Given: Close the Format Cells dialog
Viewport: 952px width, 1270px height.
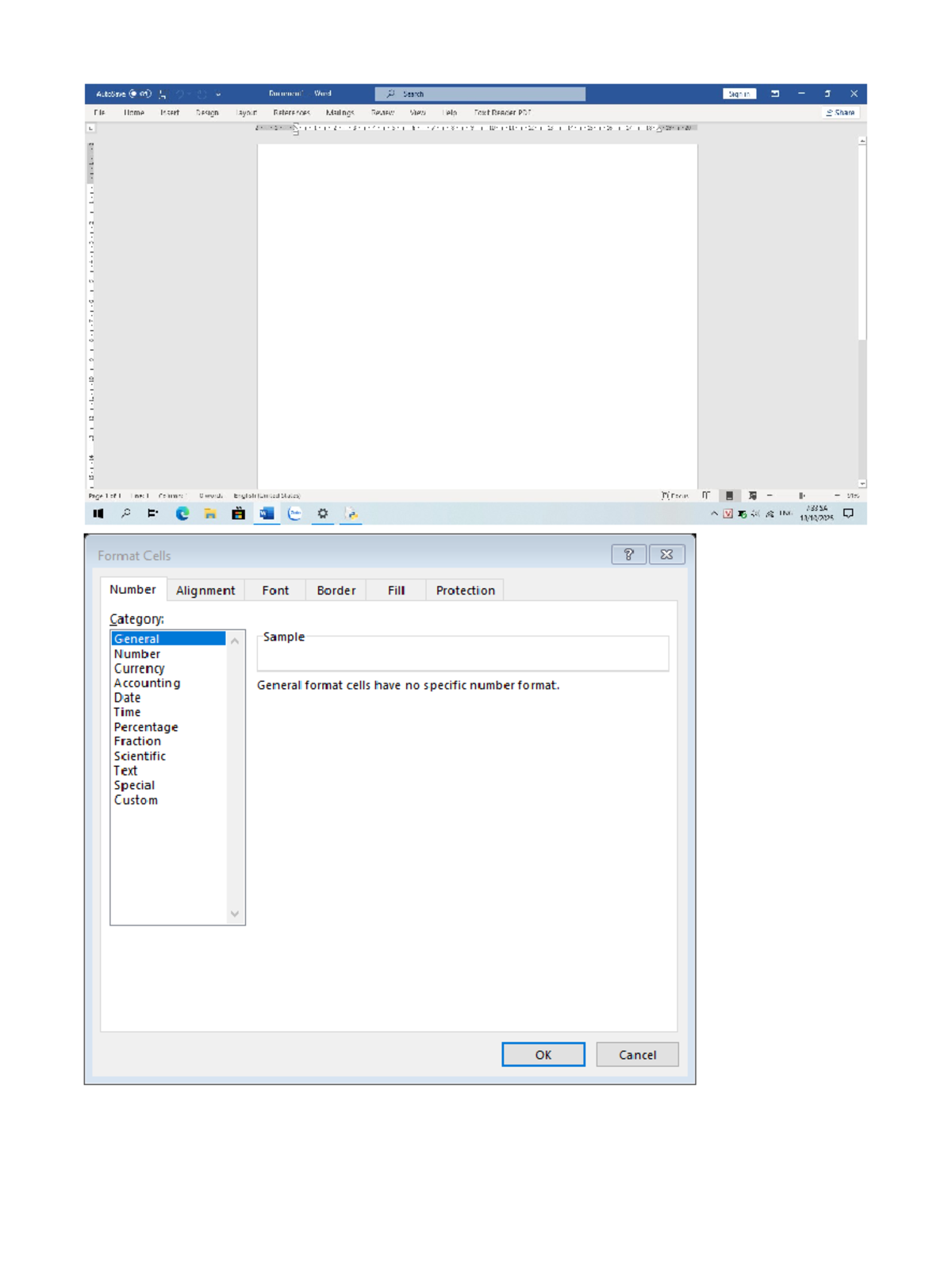Looking at the screenshot, I should coord(666,554).
